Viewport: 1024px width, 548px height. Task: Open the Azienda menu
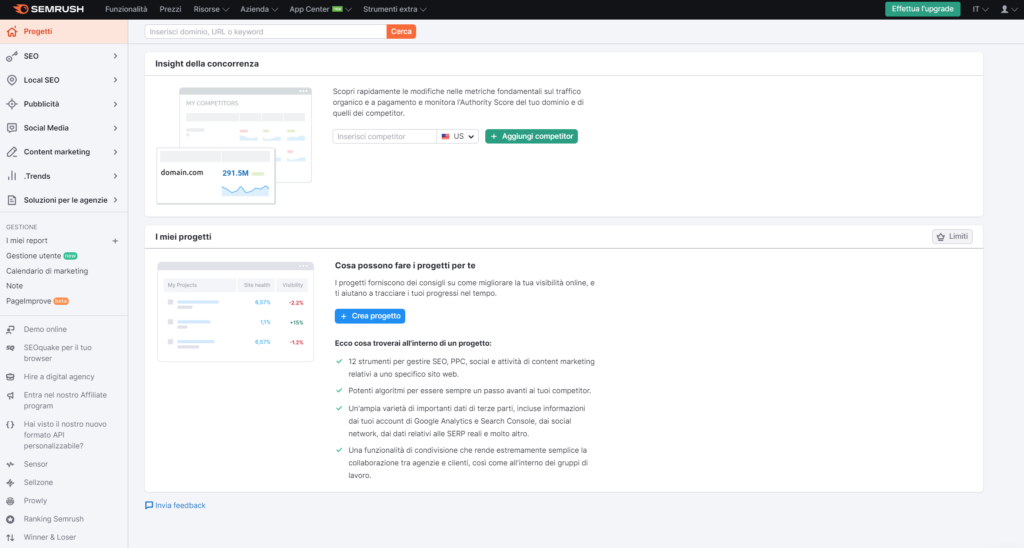coord(259,9)
